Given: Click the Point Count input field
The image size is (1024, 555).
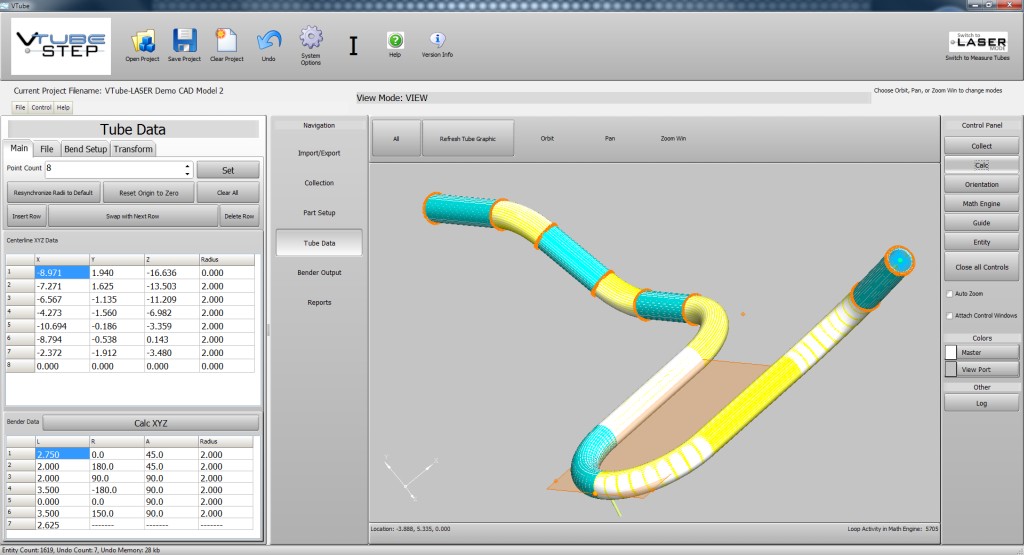Looking at the screenshot, I should pos(113,170).
